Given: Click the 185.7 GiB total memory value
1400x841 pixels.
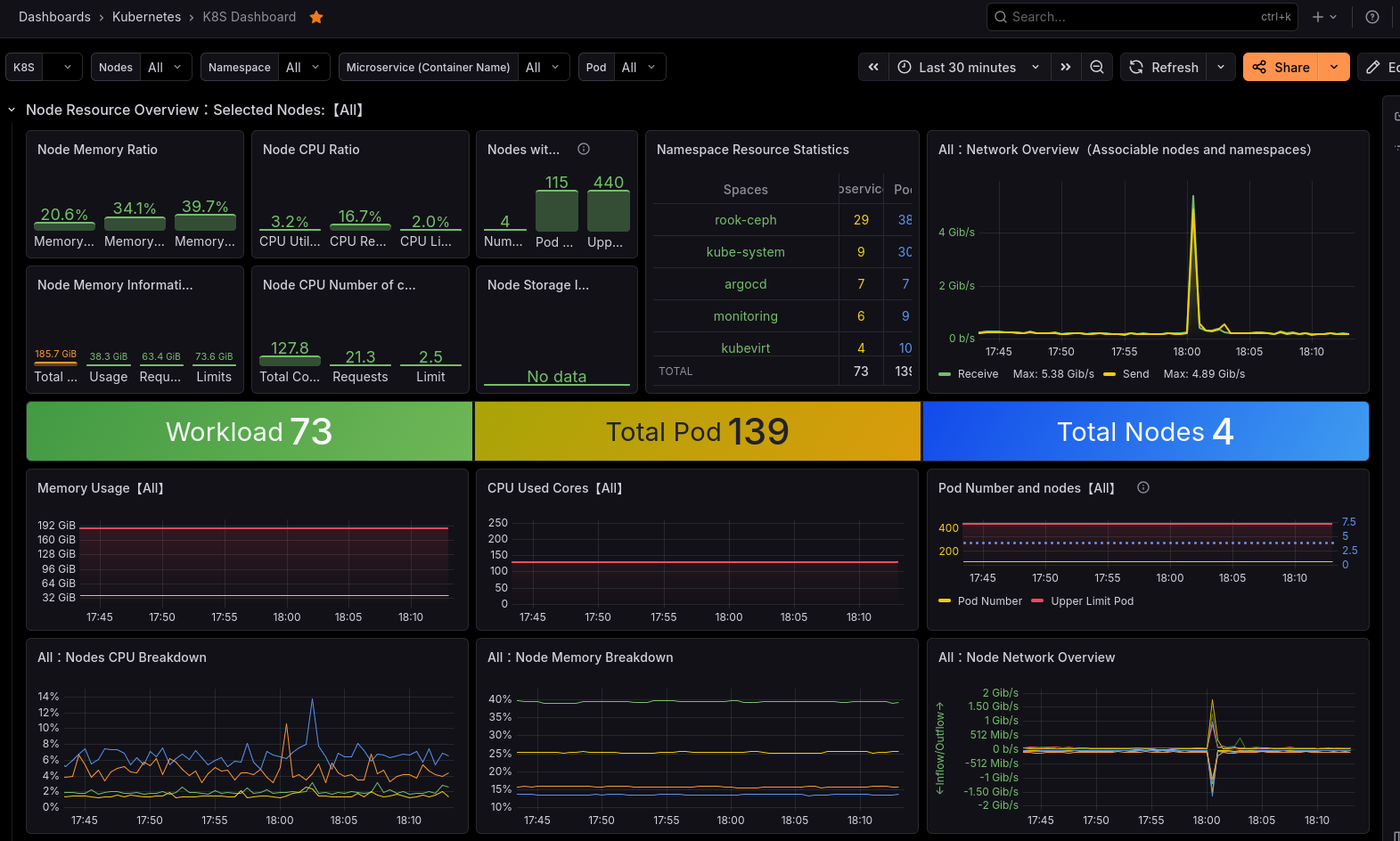Looking at the screenshot, I should [55, 354].
